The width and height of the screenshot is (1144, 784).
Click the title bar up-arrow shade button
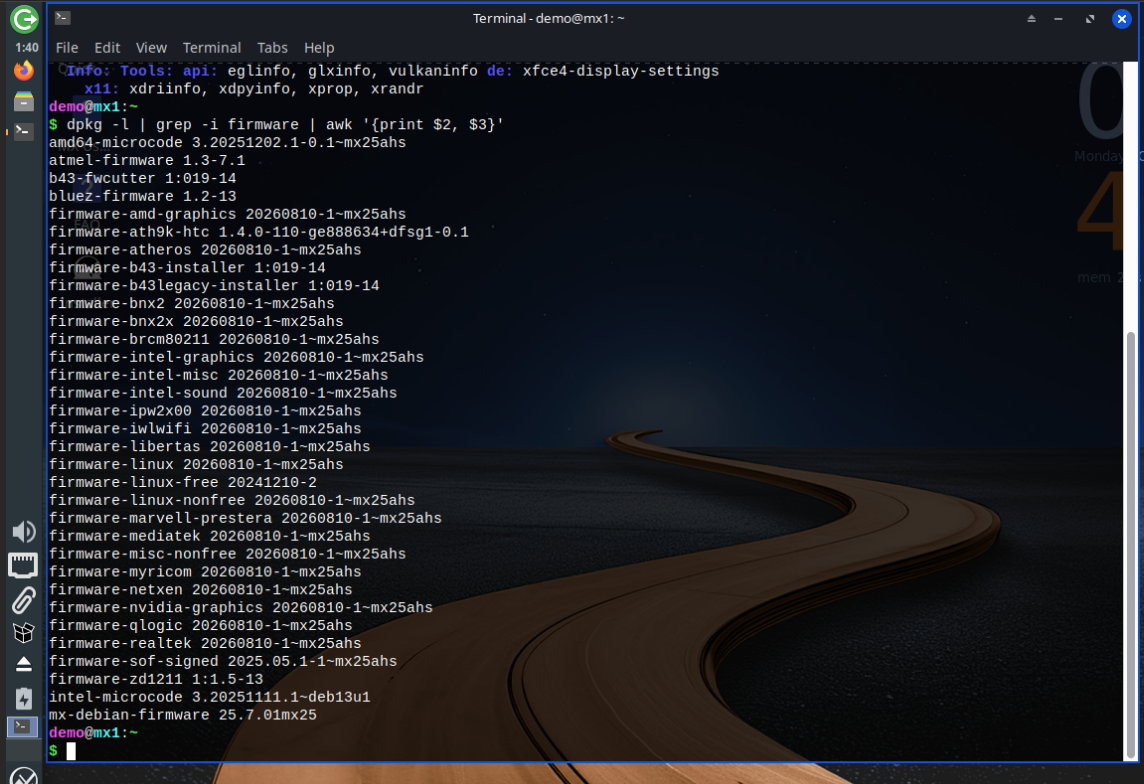tap(1031, 19)
